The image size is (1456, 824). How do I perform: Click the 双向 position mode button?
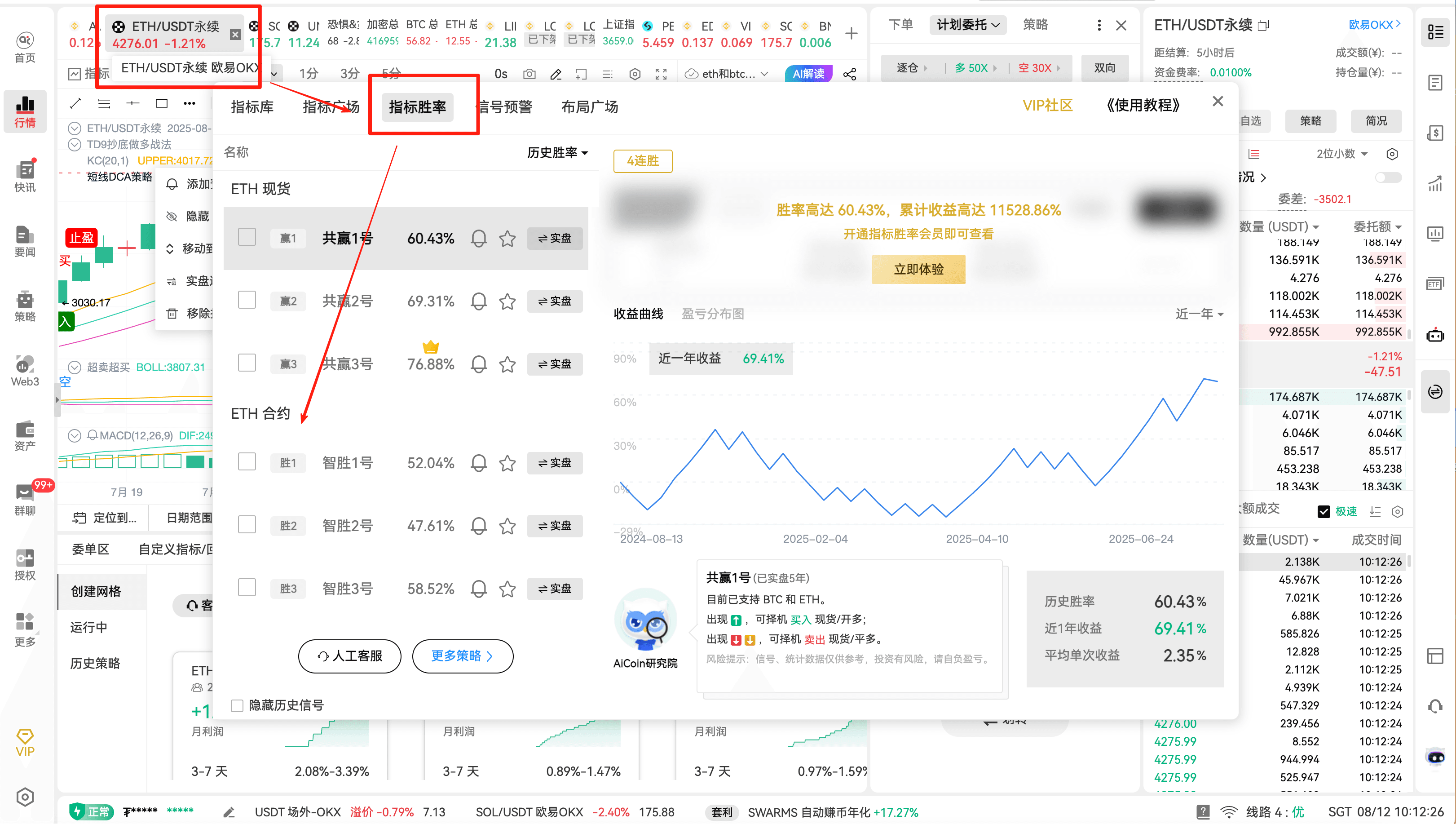click(x=1104, y=68)
